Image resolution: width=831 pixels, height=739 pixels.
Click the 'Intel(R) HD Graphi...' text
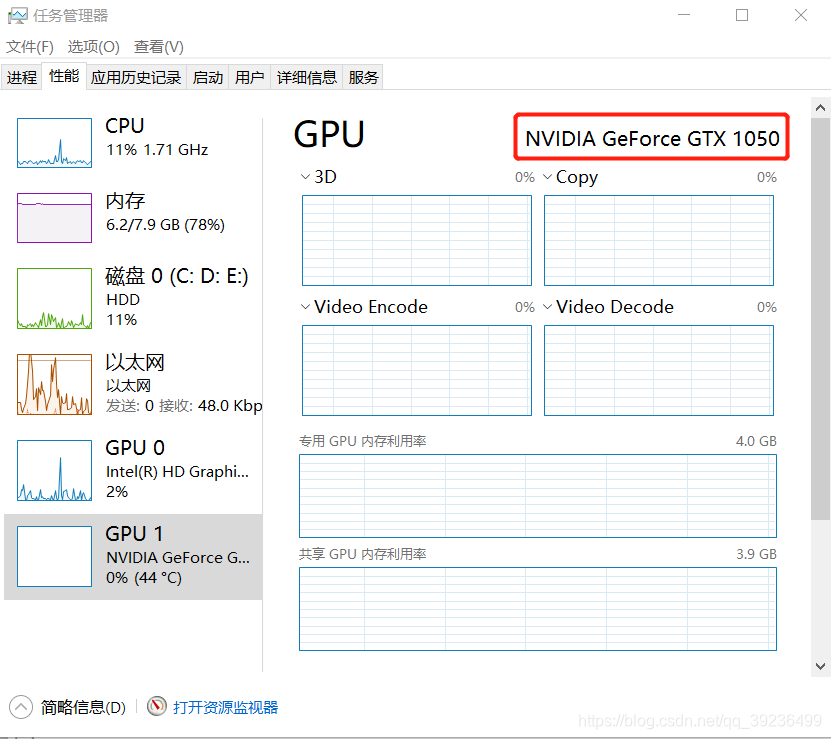point(177,471)
